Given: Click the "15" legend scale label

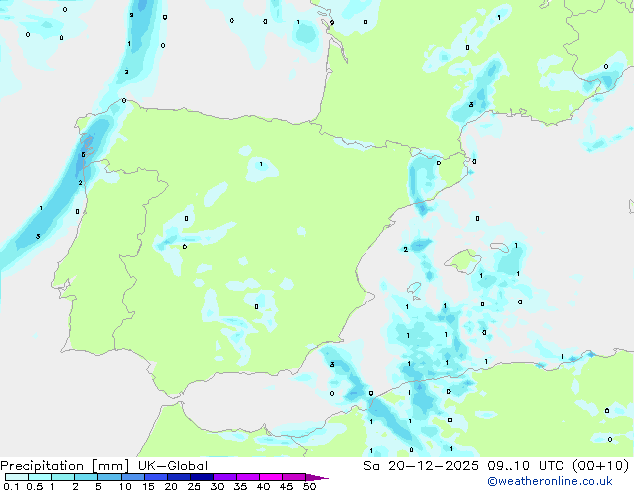Looking at the screenshot, I should [148, 486].
